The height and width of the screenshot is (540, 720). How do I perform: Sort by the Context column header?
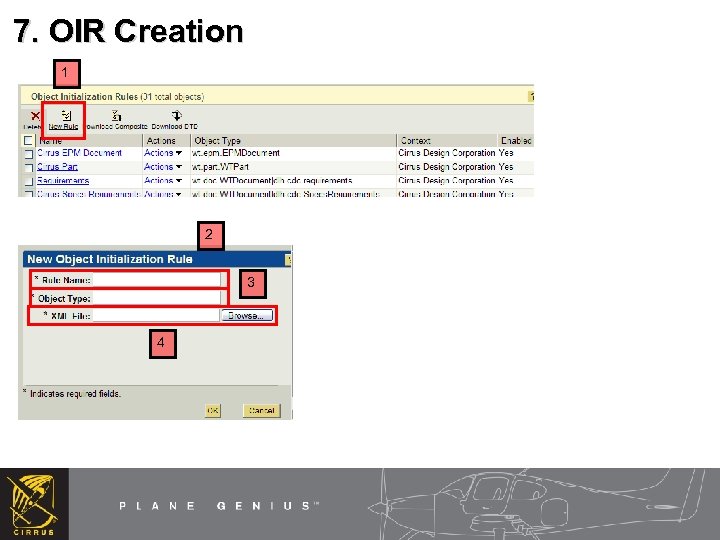[415, 141]
